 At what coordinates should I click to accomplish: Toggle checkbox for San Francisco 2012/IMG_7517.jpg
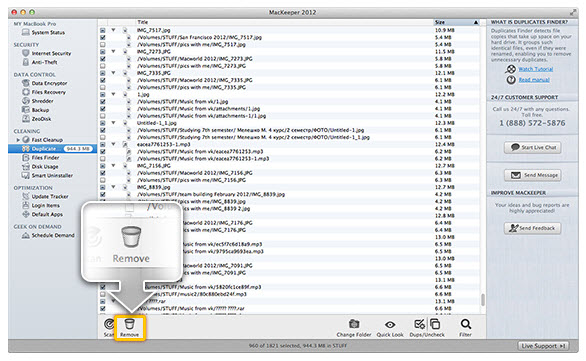[102, 37]
